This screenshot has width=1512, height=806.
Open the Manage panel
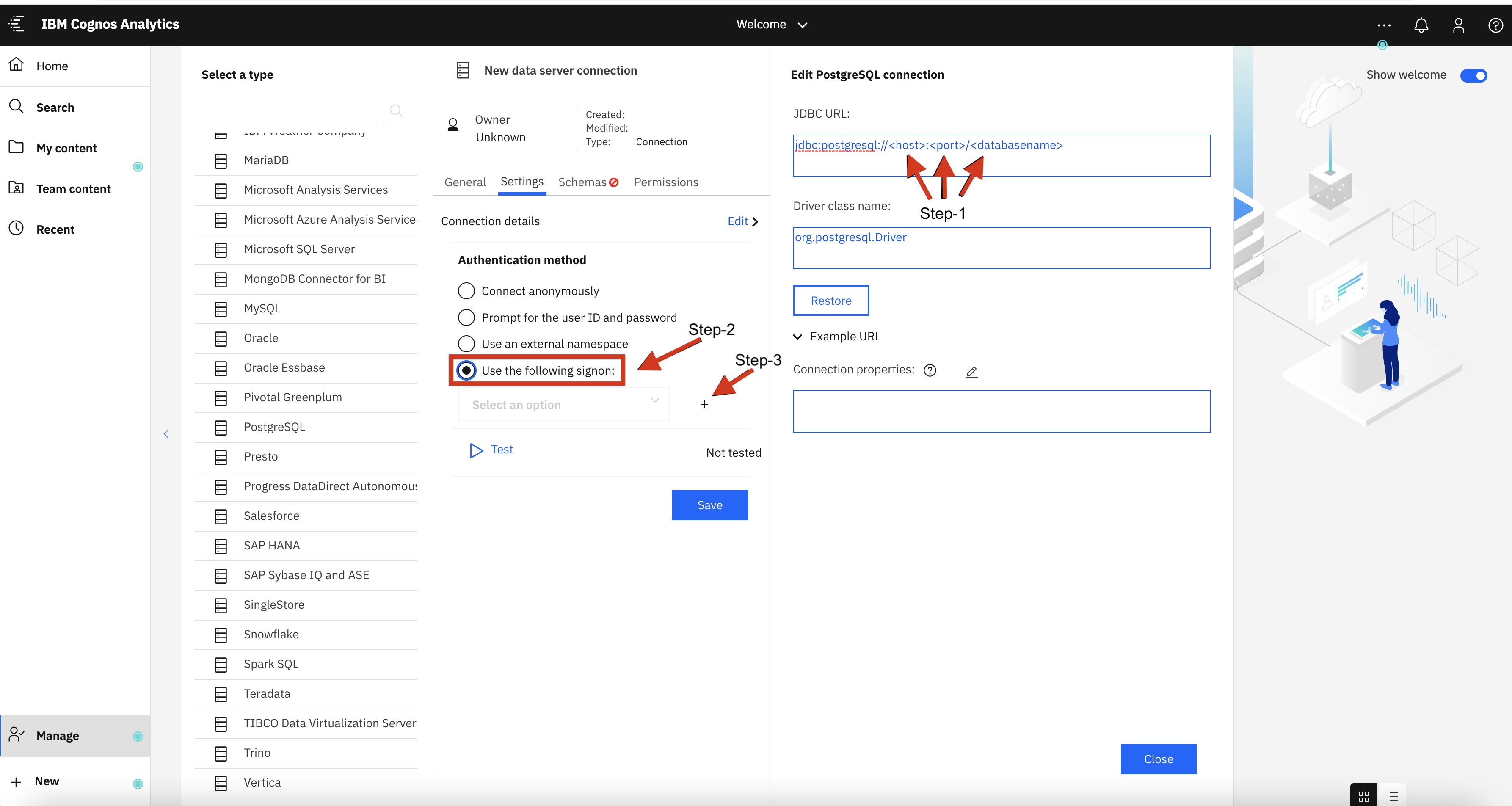click(75, 736)
